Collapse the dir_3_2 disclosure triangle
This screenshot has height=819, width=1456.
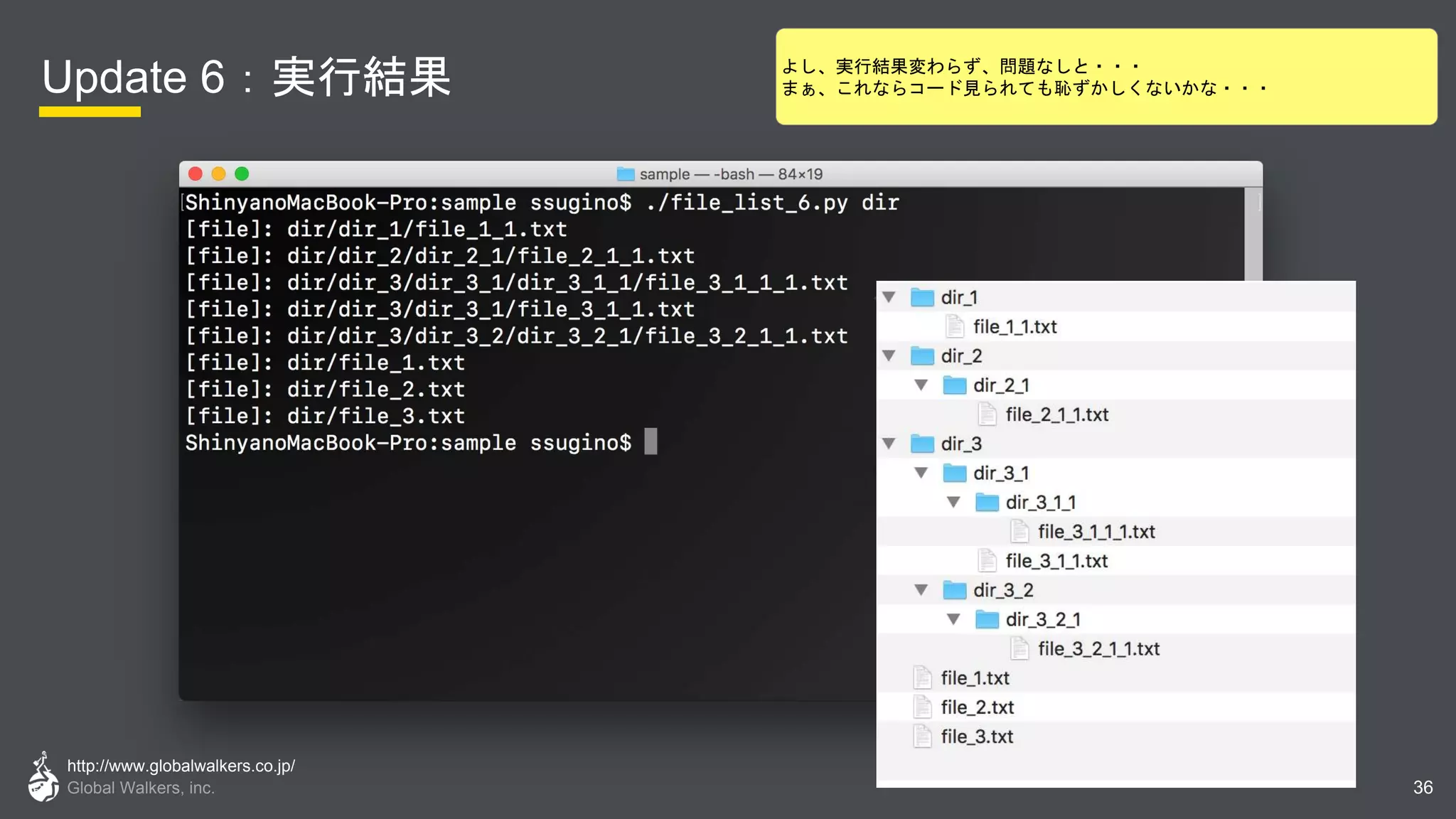[921, 590]
